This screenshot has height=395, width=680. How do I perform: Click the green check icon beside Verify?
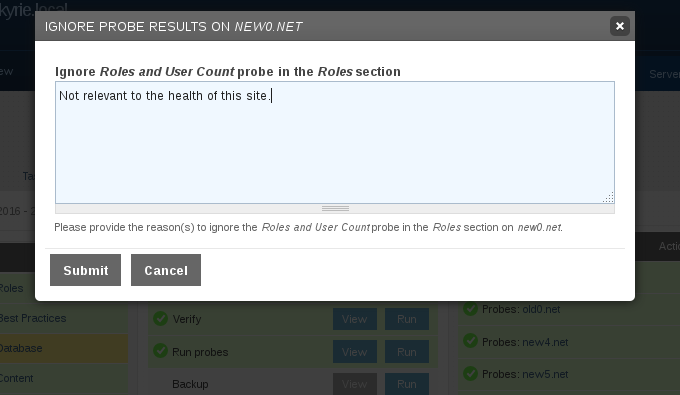click(160, 319)
